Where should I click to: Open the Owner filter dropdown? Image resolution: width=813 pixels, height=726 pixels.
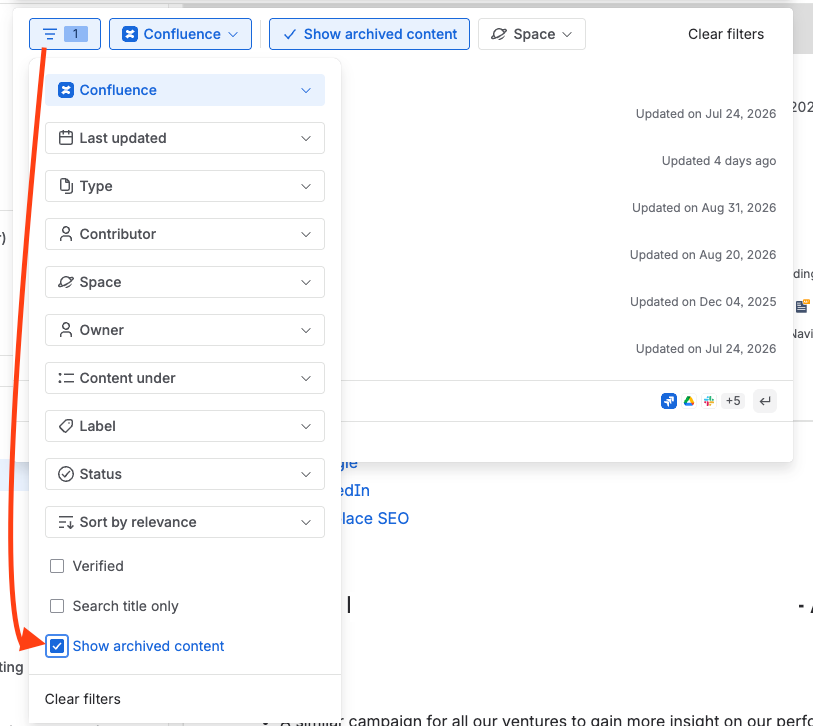185,330
